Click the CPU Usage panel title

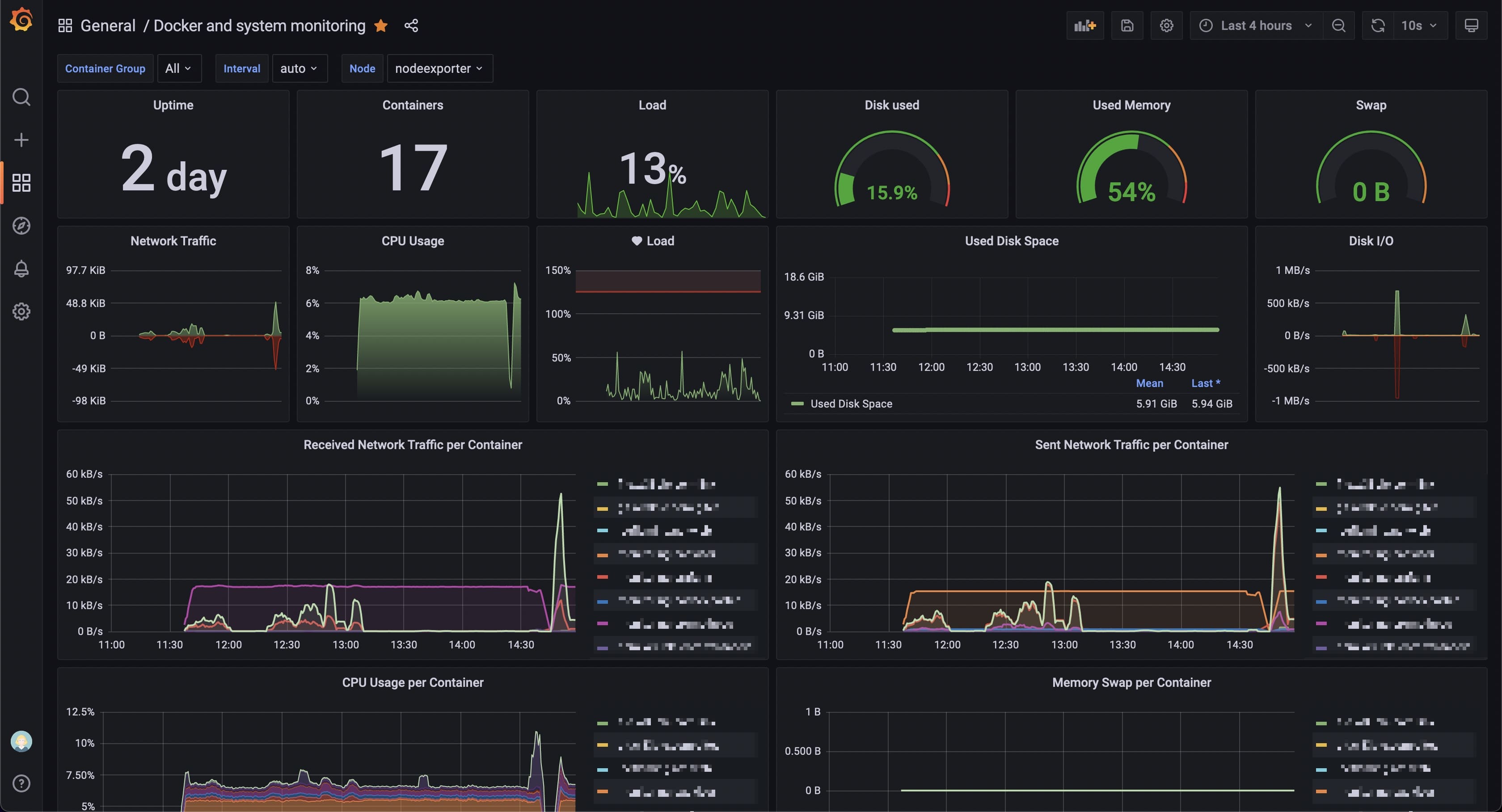coord(412,241)
